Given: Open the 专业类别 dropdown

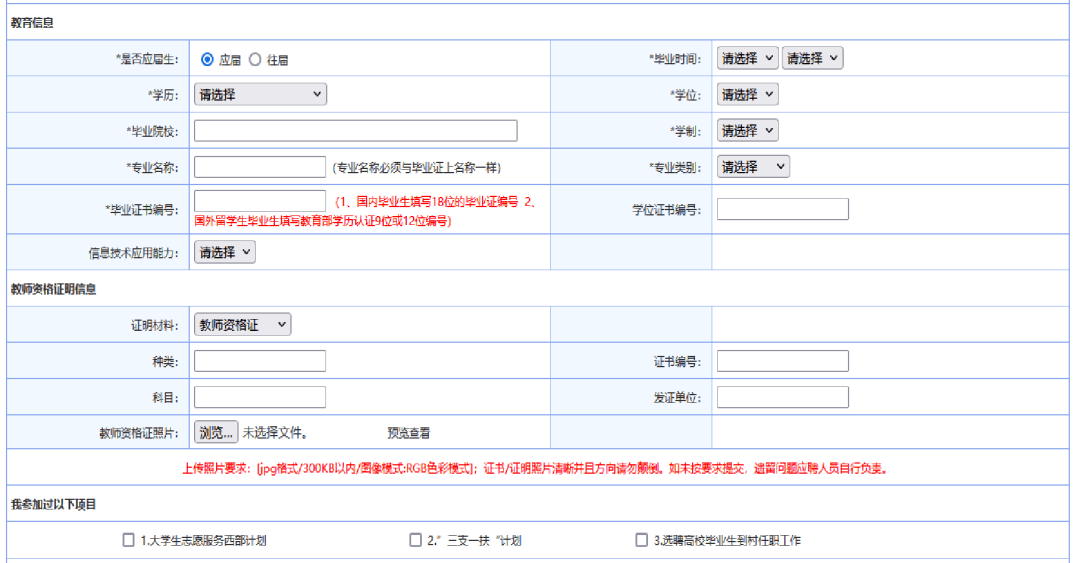Looking at the screenshot, I should (x=753, y=167).
